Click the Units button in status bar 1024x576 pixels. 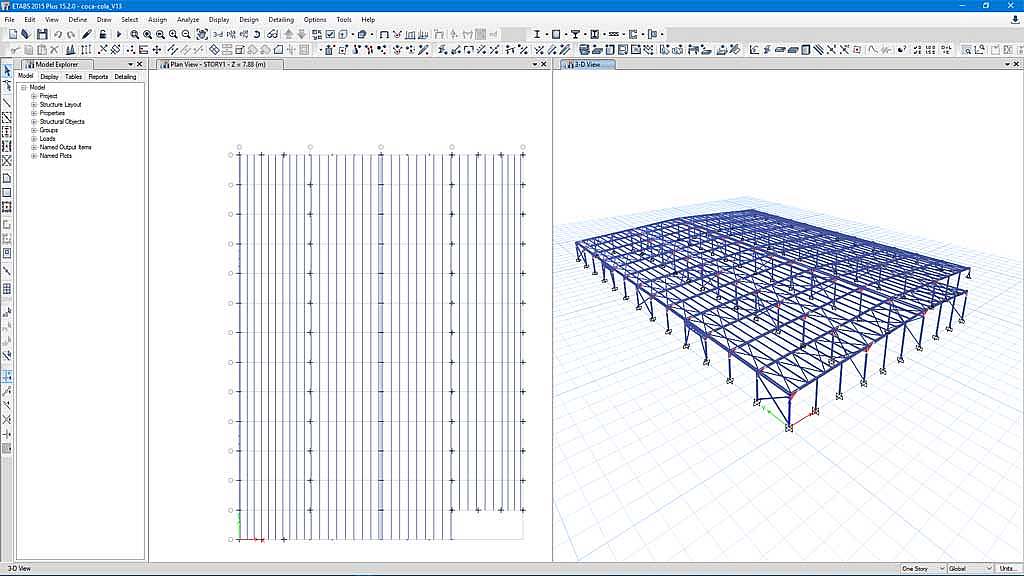[1008, 569]
